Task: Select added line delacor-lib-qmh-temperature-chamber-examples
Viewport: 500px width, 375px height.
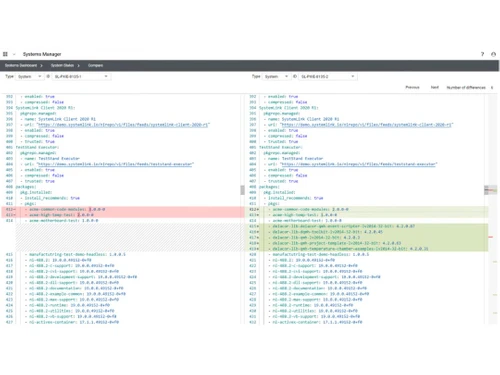Action: 367,249
